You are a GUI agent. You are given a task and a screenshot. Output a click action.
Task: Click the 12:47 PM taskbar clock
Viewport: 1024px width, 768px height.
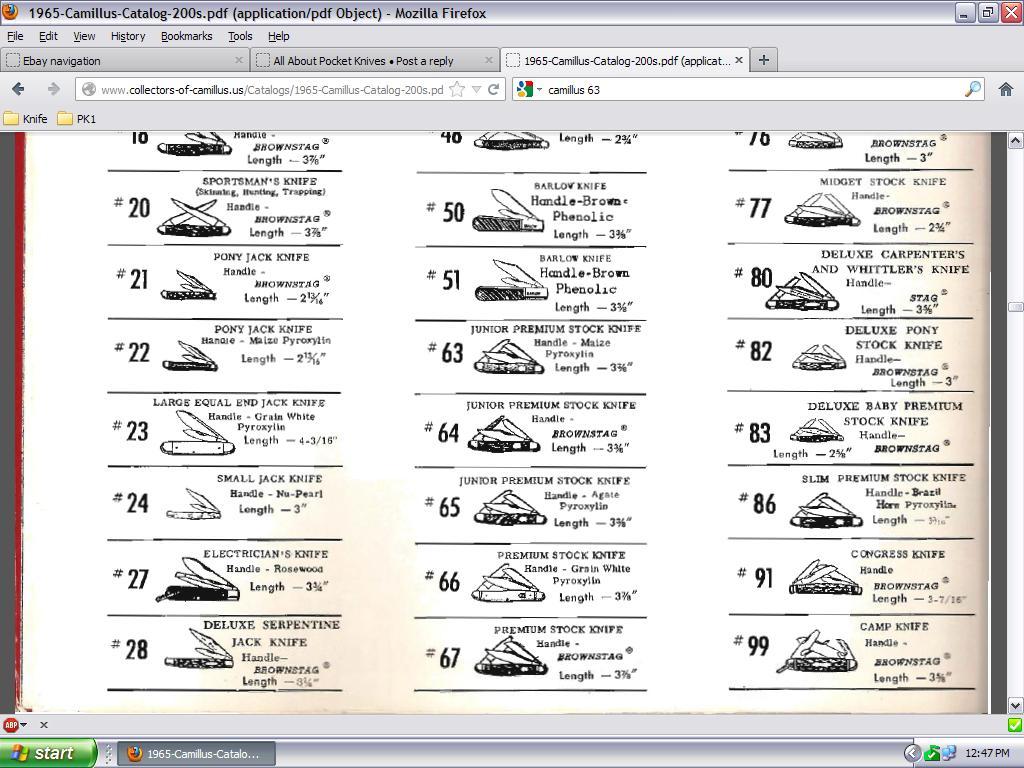(x=987, y=754)
